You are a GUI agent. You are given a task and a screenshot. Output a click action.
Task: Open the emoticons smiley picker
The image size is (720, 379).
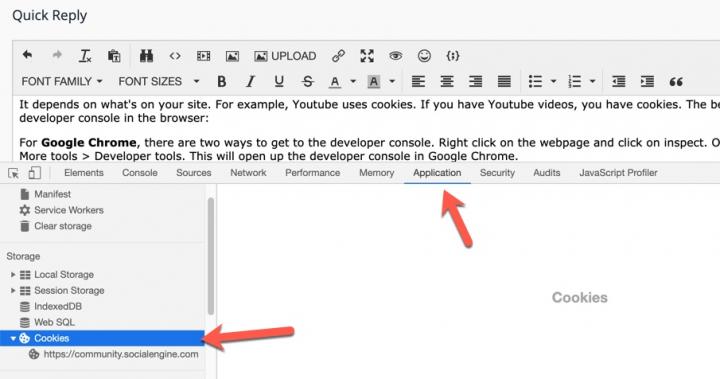(424, 56)
